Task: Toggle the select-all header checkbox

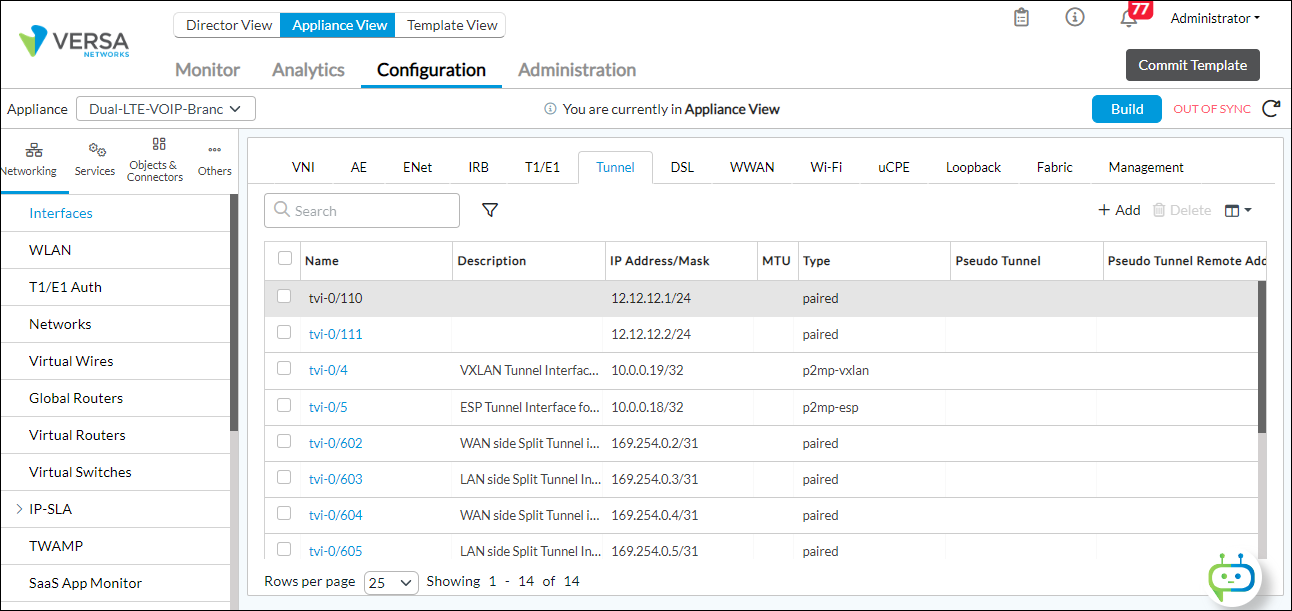Action: [x=285, y=258]
